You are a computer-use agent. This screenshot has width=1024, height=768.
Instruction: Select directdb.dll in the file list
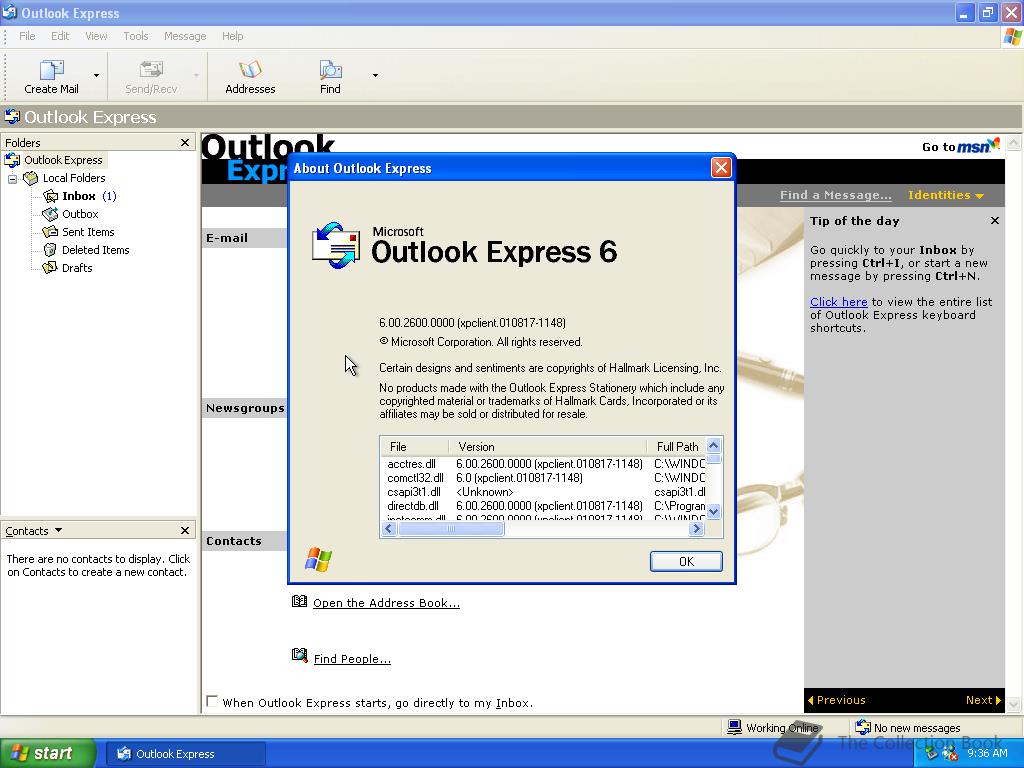pyautogui.click(x=413, y=506)
